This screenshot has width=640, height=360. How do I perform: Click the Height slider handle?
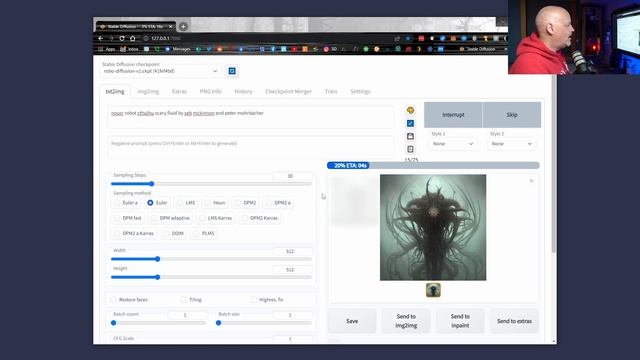(158, 277)
